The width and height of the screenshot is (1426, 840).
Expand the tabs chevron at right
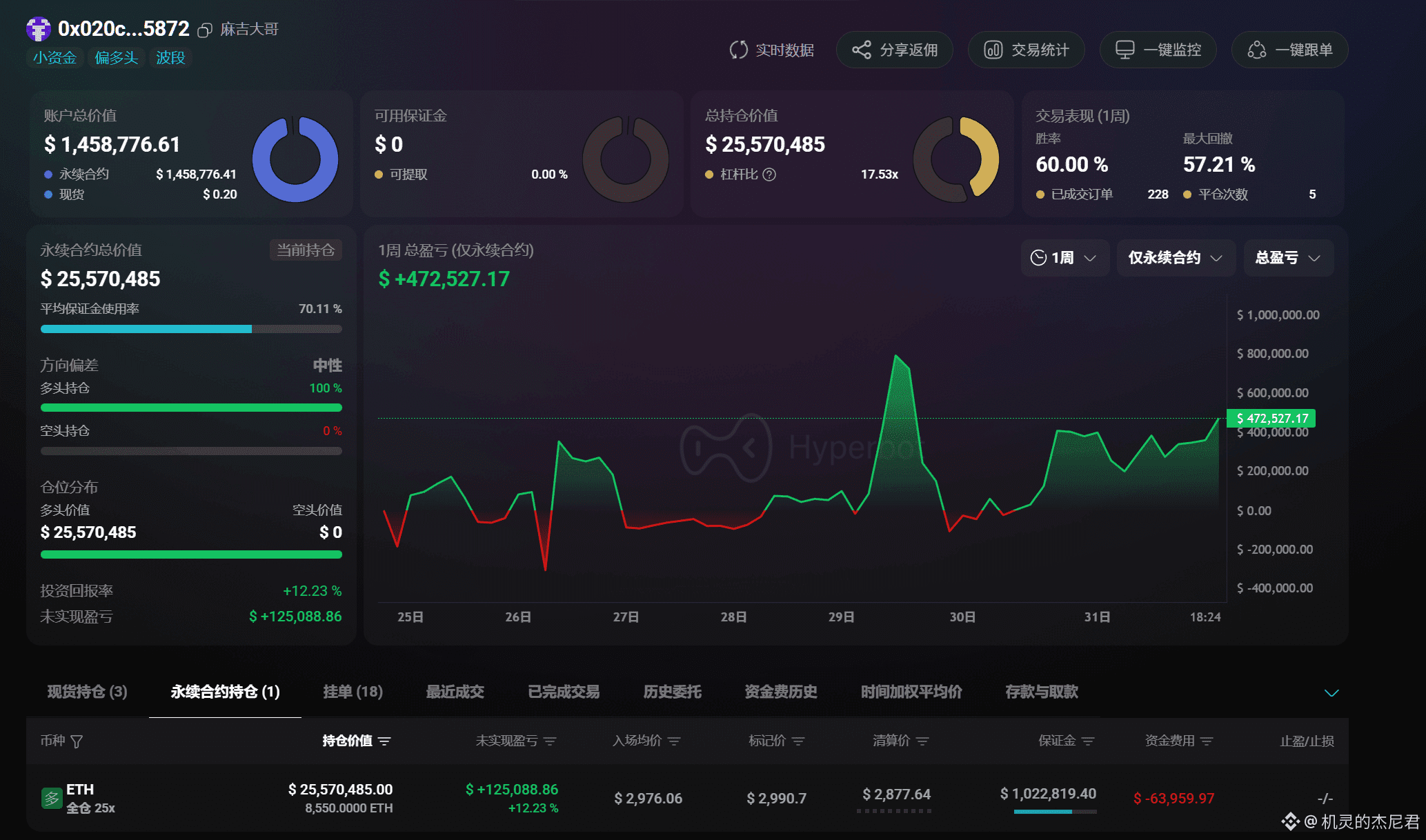point(1331,692)
